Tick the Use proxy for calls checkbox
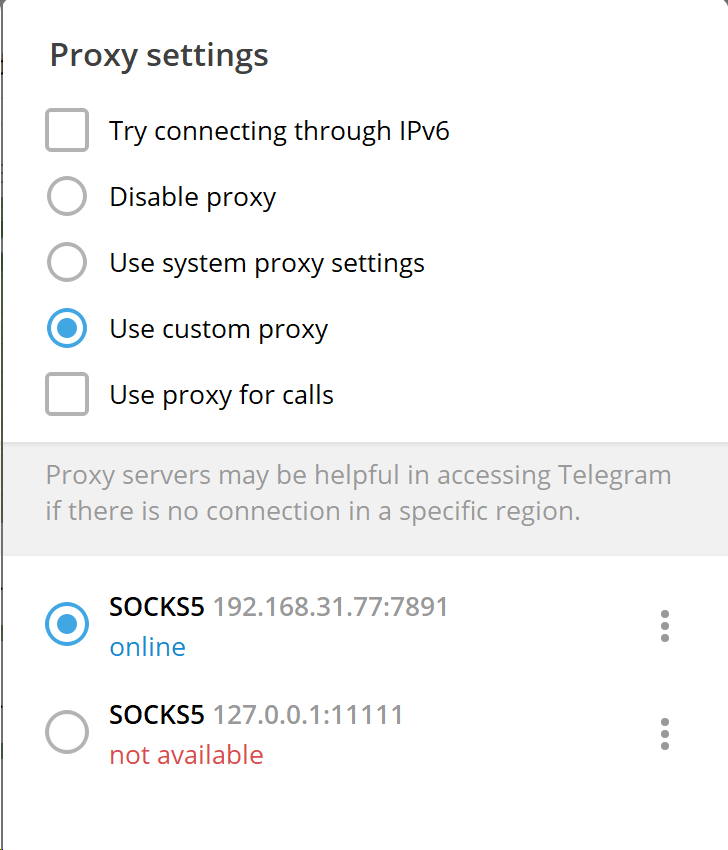Image resolution: width=728 pixels, height=850 pixels. [x=67, y=394]
